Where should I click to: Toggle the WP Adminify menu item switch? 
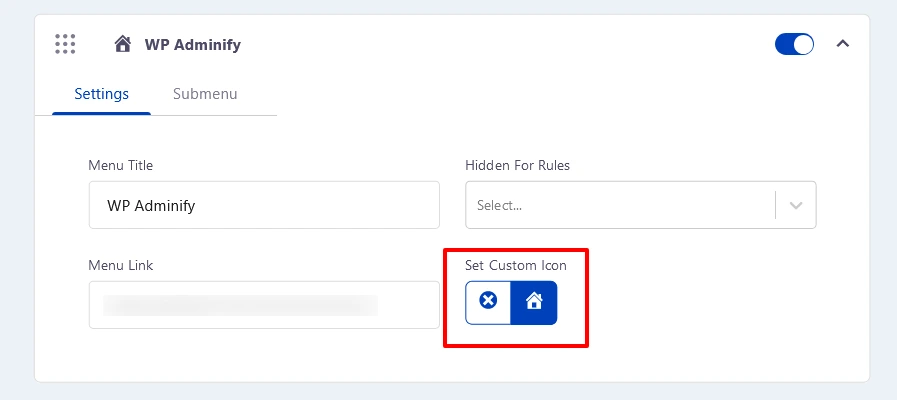[x=794, y=44]
